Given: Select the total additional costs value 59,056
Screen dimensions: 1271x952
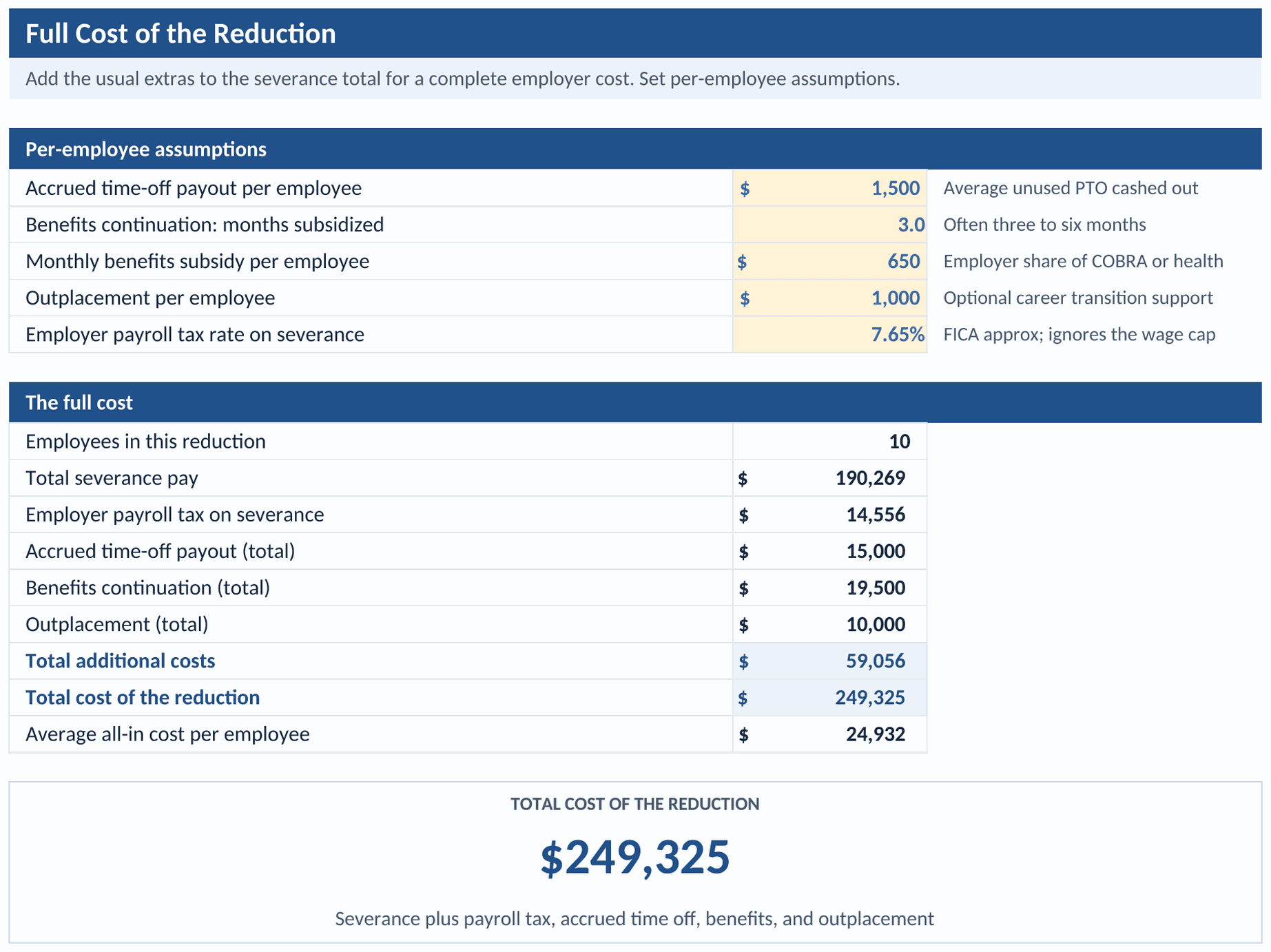Looking at the screenshot, I should click(829, 661).
